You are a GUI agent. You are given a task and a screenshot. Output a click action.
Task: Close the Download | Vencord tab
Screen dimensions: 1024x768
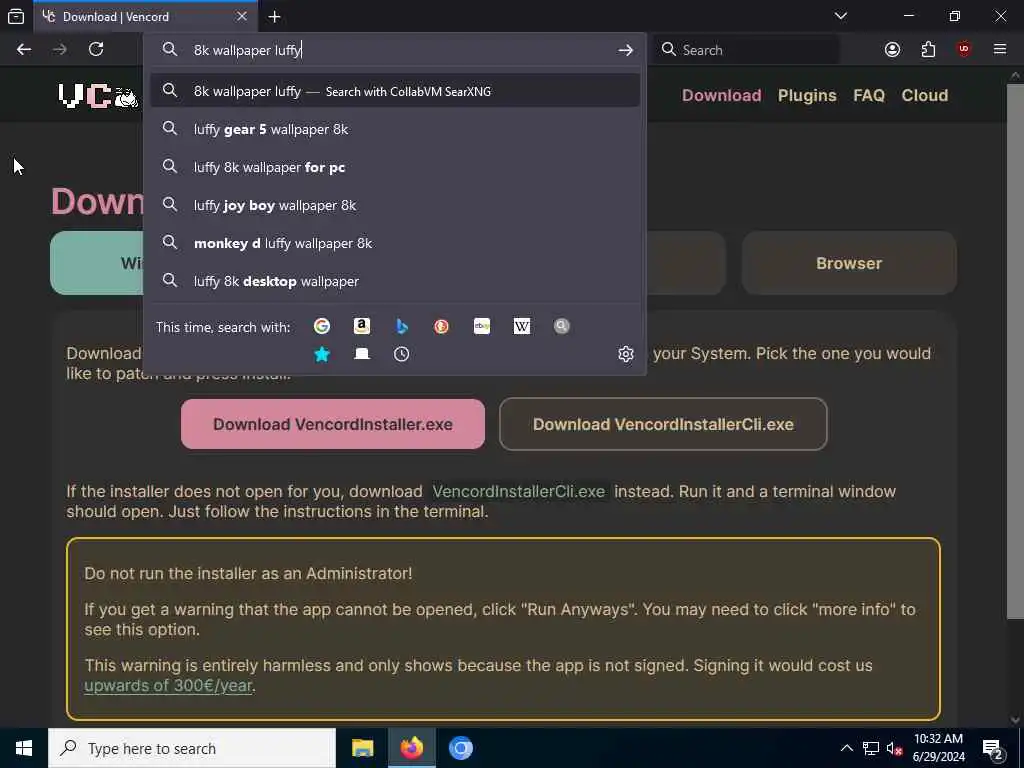click(242, 16)
